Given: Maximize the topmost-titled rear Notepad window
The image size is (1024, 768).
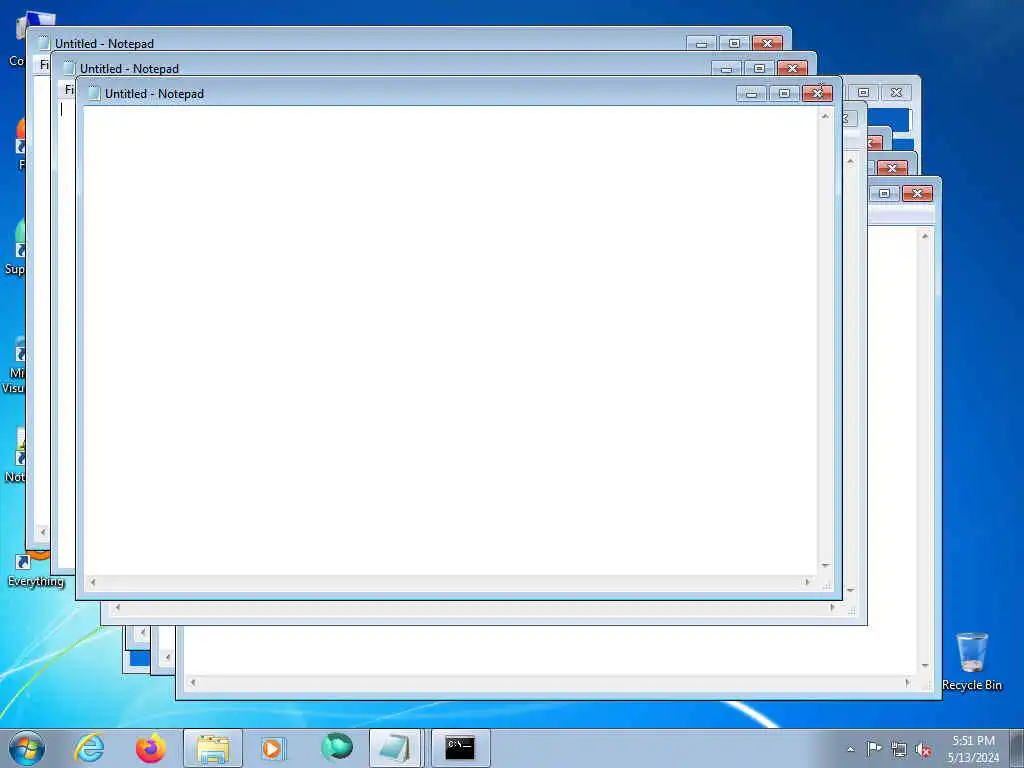Looking at the screenshot, I should 734,44.
